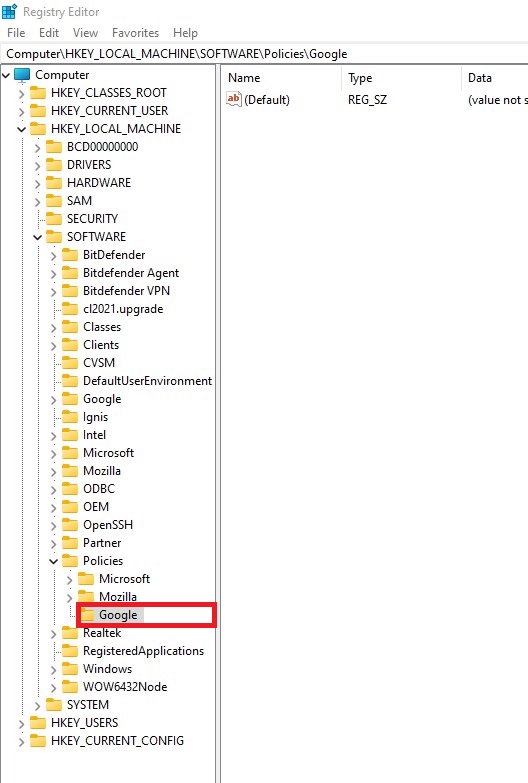Click the HKEY_LOCAL_MACHINE folder icon
This screenshot has height=783, width=528.
pyautogui.click(x=38, y=129)
